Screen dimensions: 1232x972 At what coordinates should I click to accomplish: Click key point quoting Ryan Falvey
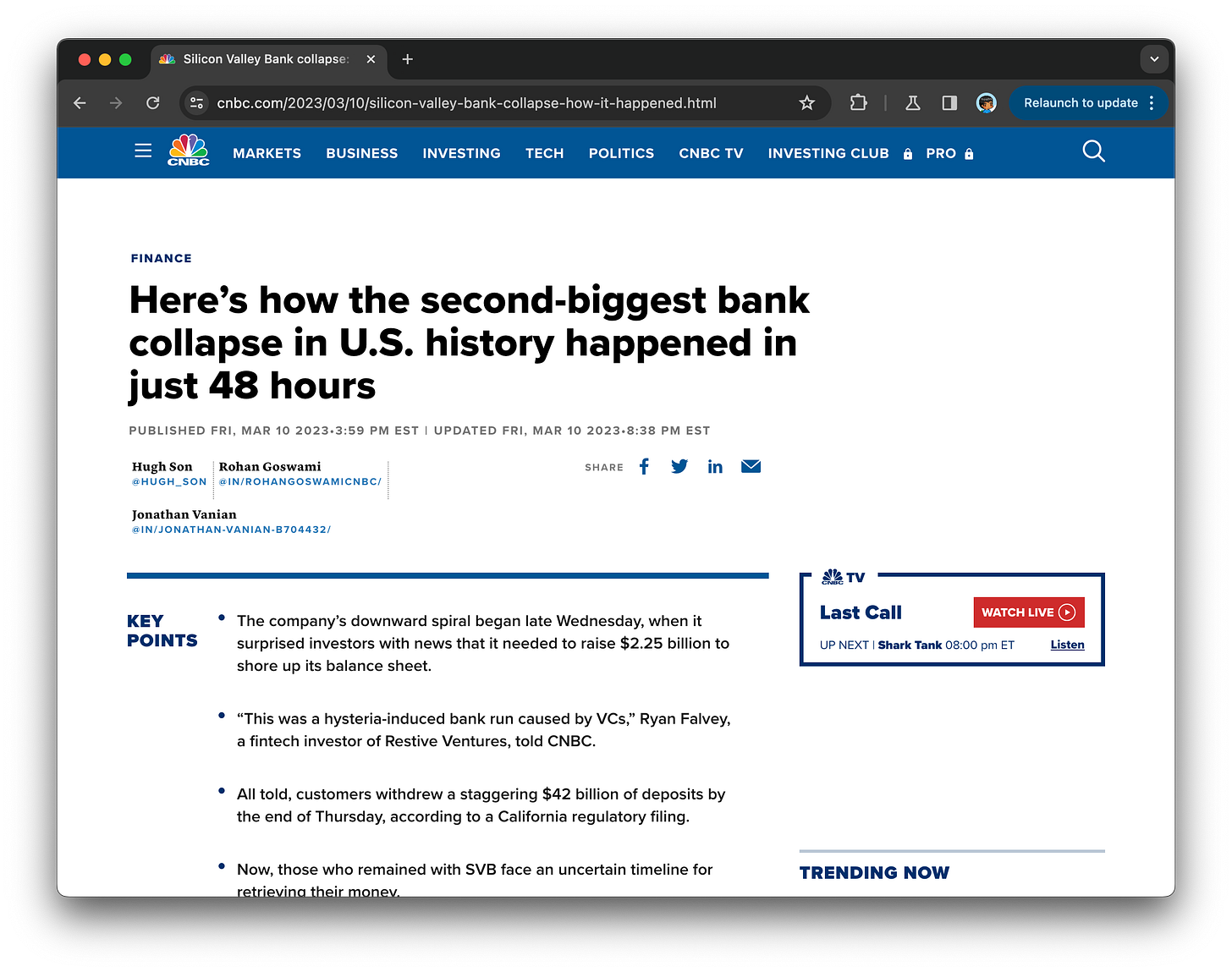[483, 730]
